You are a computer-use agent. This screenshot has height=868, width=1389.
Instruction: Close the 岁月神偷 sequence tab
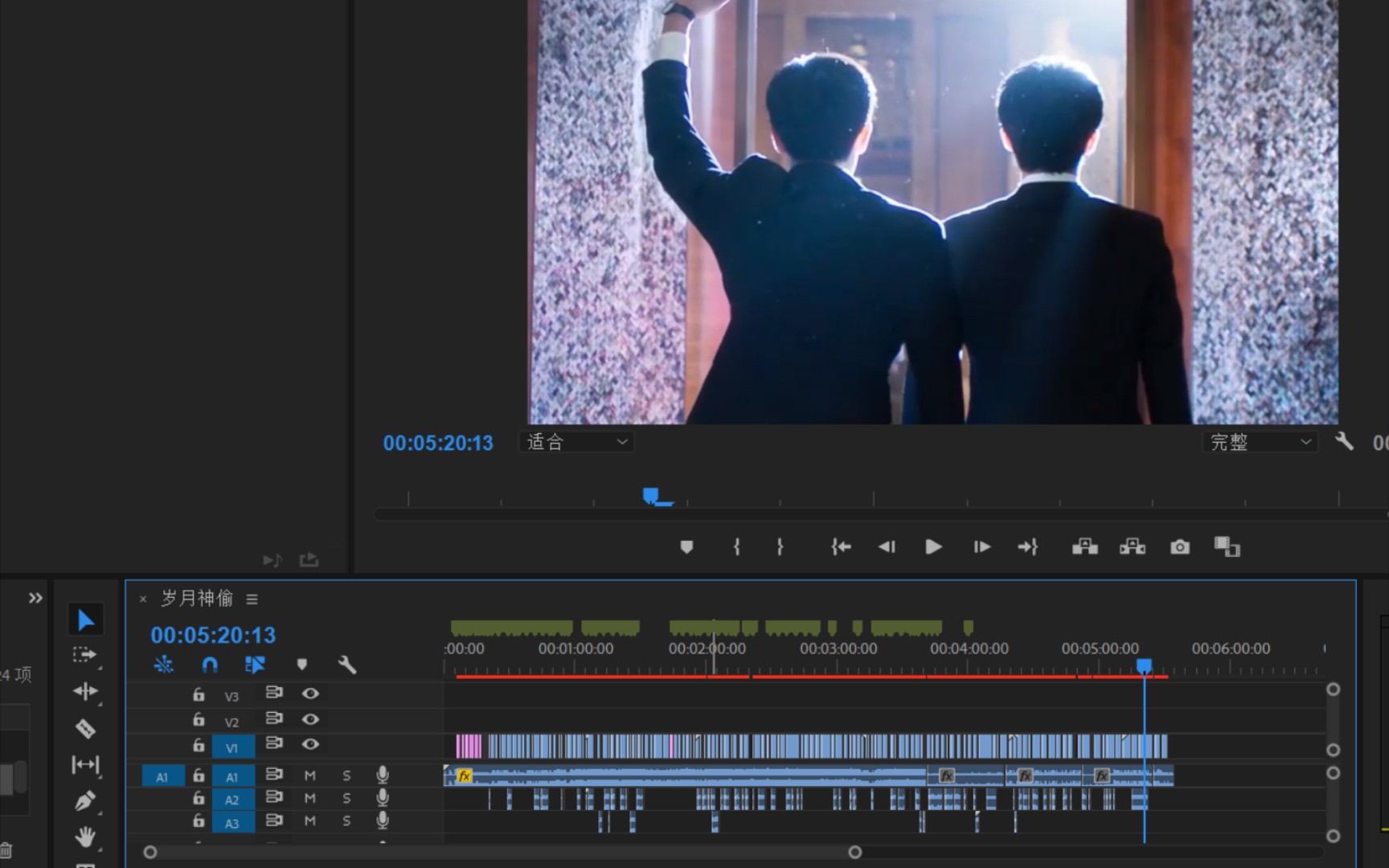143,600
